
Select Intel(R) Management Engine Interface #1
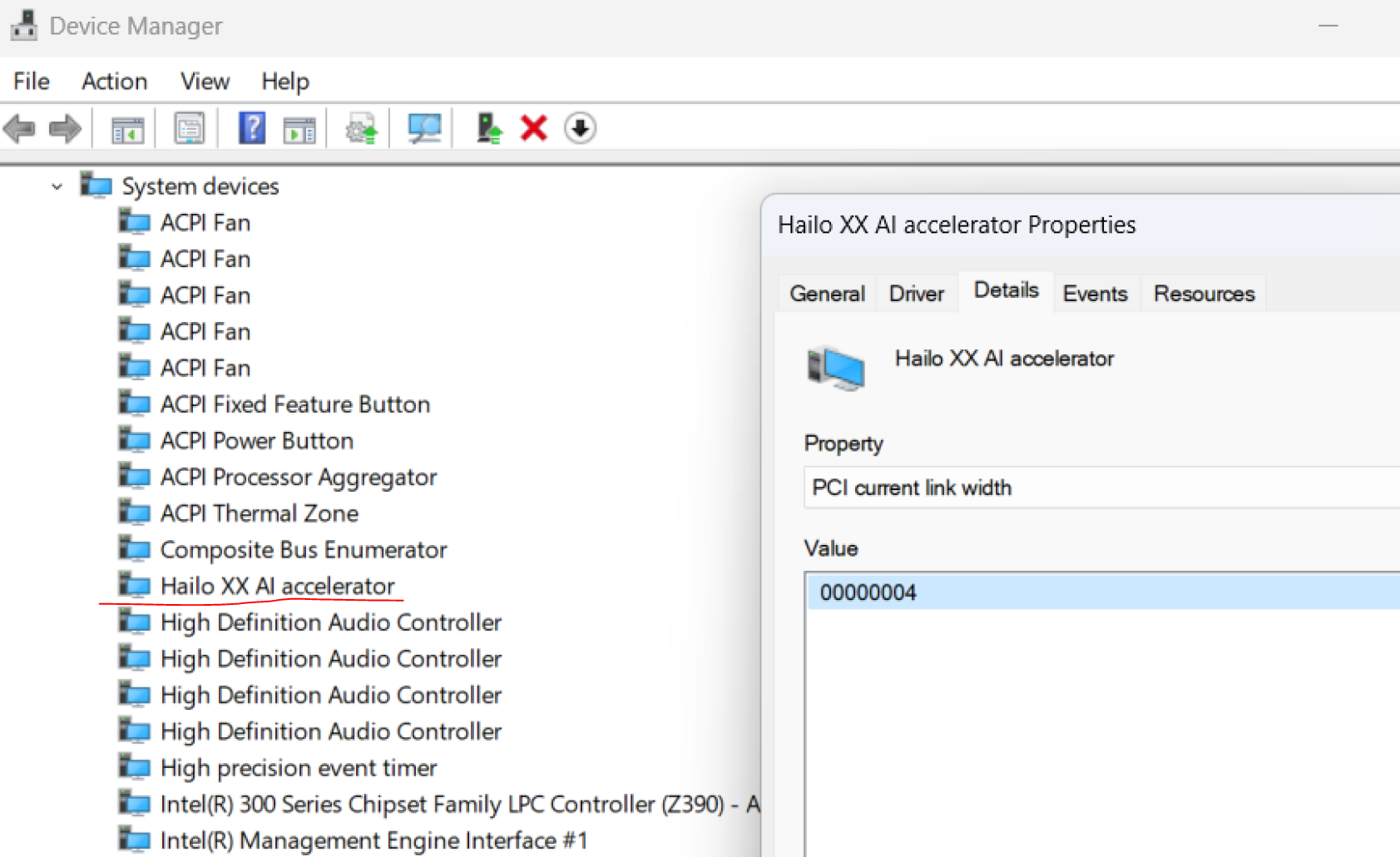[373, 840]
